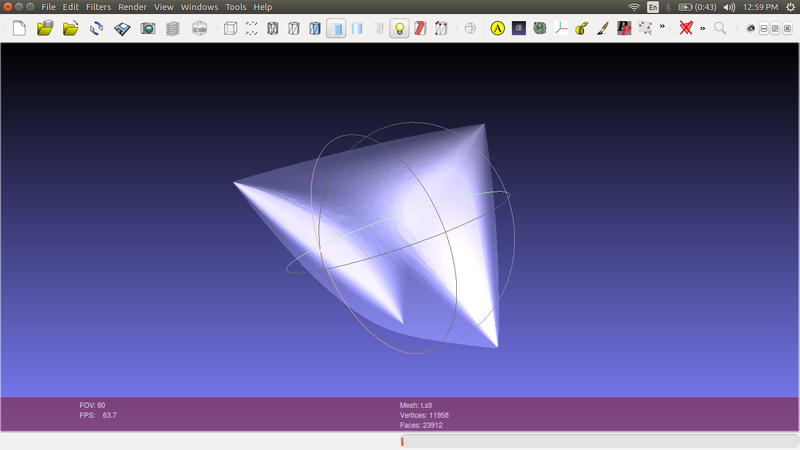The width and height of the screenshot is (800, 450).
Task: Open the Tools menu
Action: coord(236,7)
